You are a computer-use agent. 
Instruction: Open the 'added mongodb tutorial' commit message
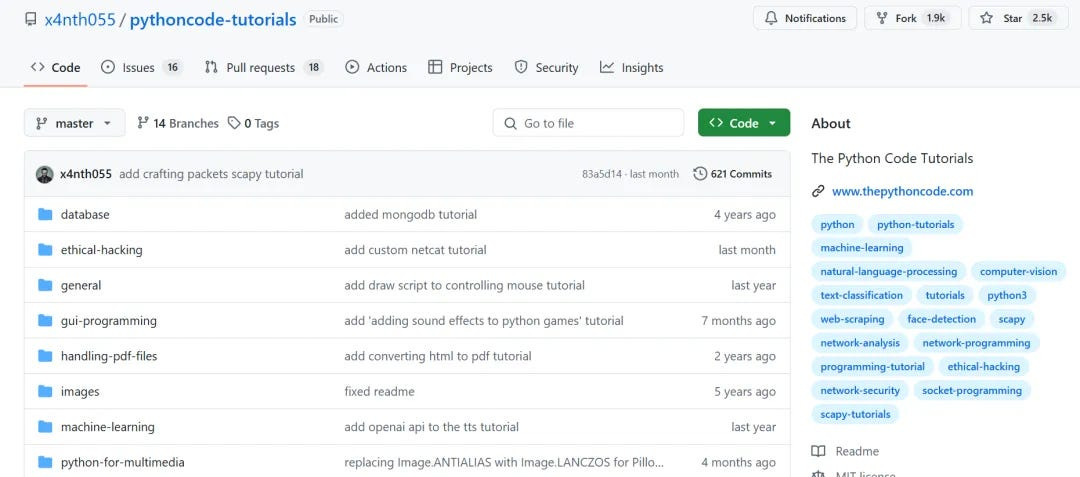(x=411, y=215)
